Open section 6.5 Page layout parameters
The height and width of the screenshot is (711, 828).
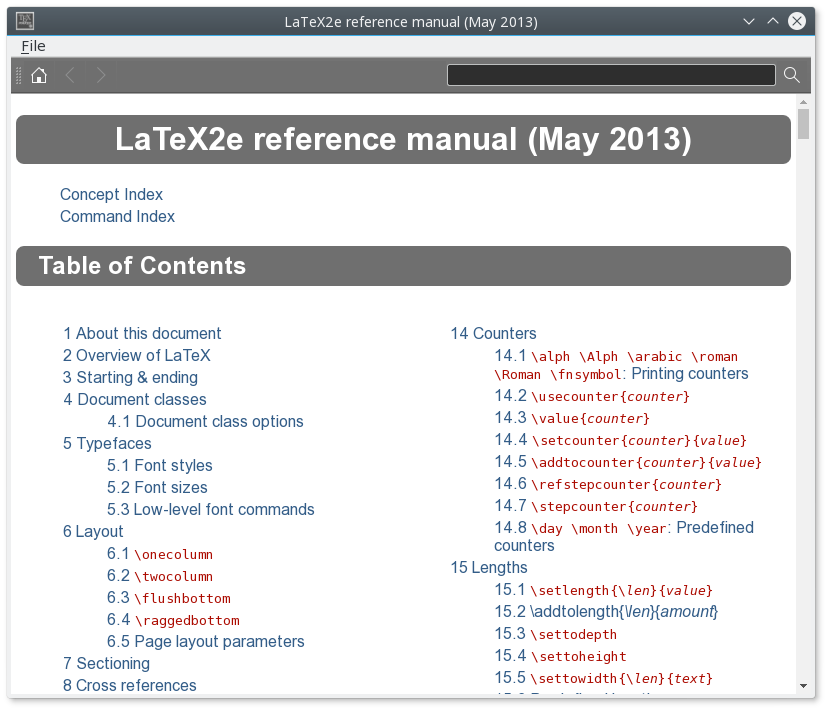pyautogui.click(x=206, y=642)
